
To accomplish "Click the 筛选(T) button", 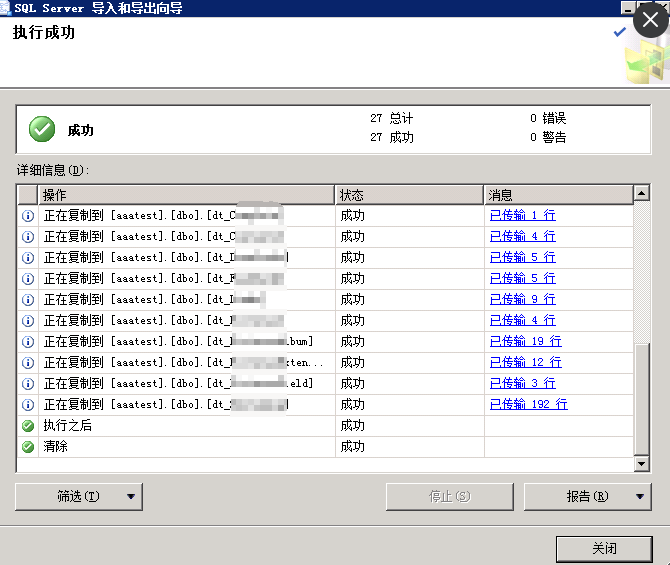I will pyautogui.click(x=68, y=496).
